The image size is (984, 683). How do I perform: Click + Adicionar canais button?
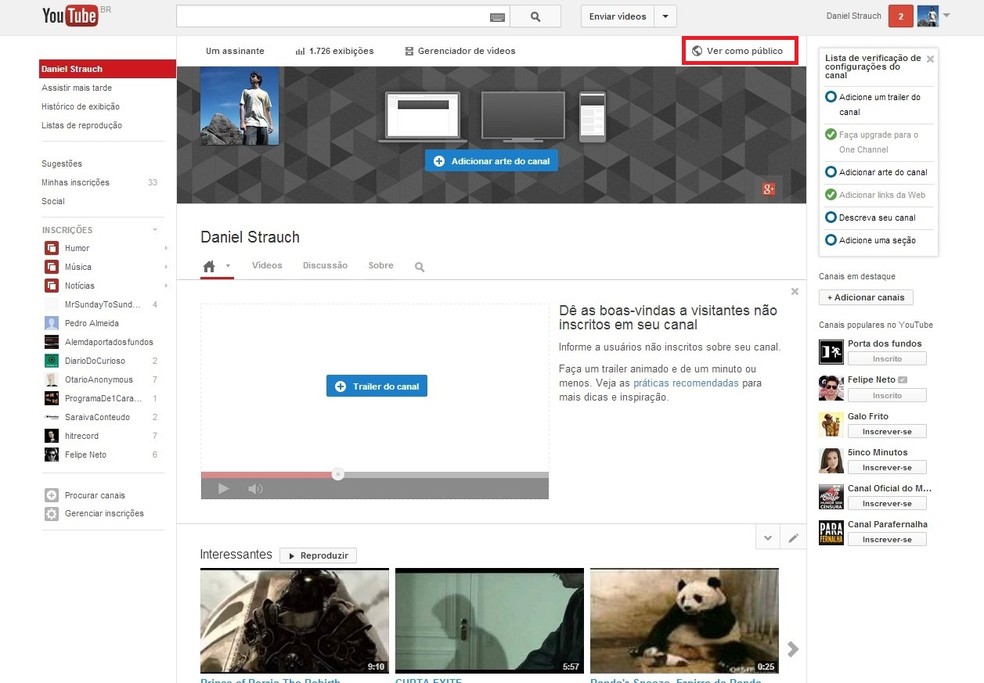tap(865, 298)
